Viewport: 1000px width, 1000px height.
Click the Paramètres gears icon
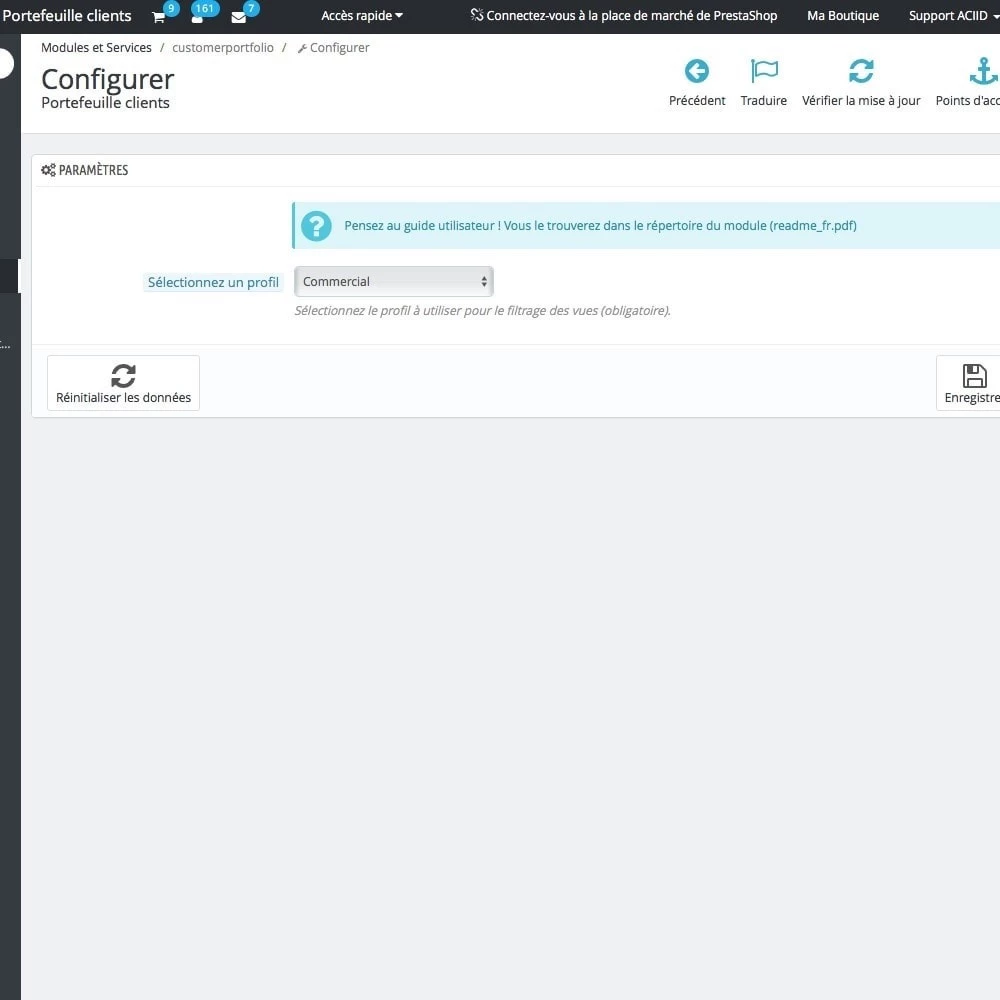pos(48,170)
